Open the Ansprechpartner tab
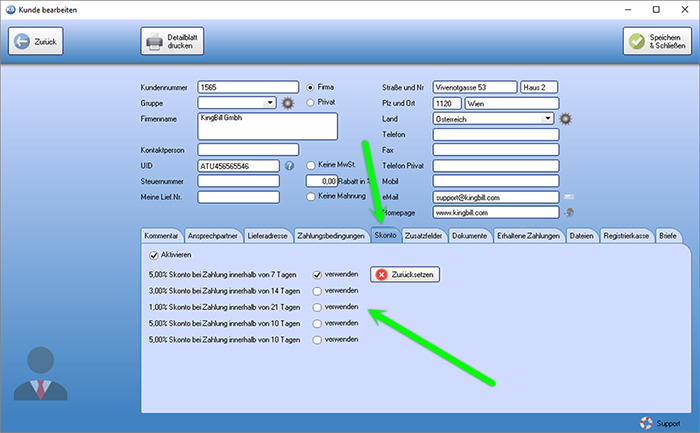 click(213, 236)
